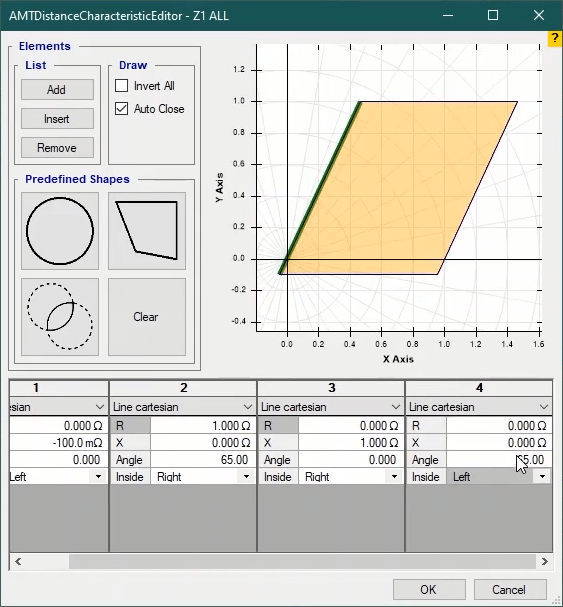Image resolution: width=563 pixels, height=607 pixels.
Task: Clear all predefined shapes
Action: (147, 317)
